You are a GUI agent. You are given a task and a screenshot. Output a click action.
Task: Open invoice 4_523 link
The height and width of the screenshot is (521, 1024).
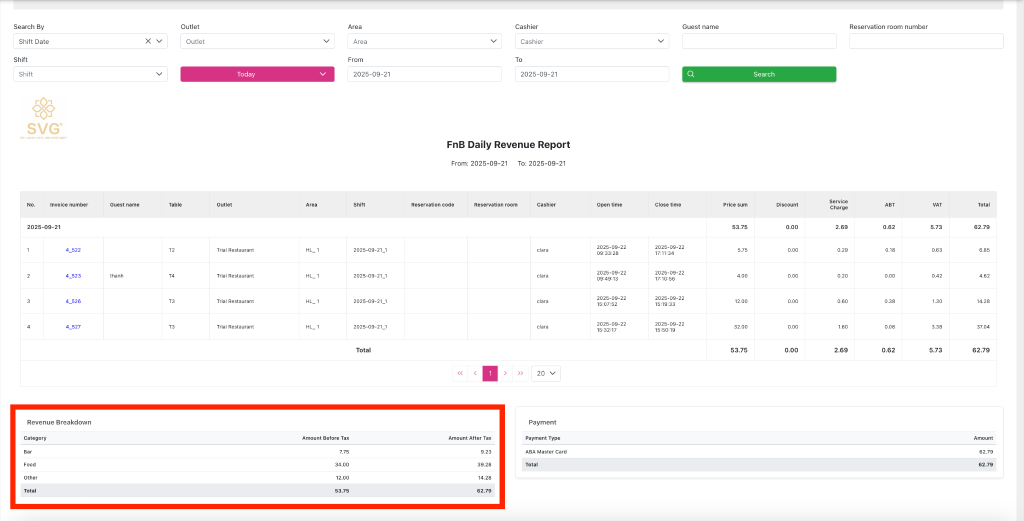point(73,275)
